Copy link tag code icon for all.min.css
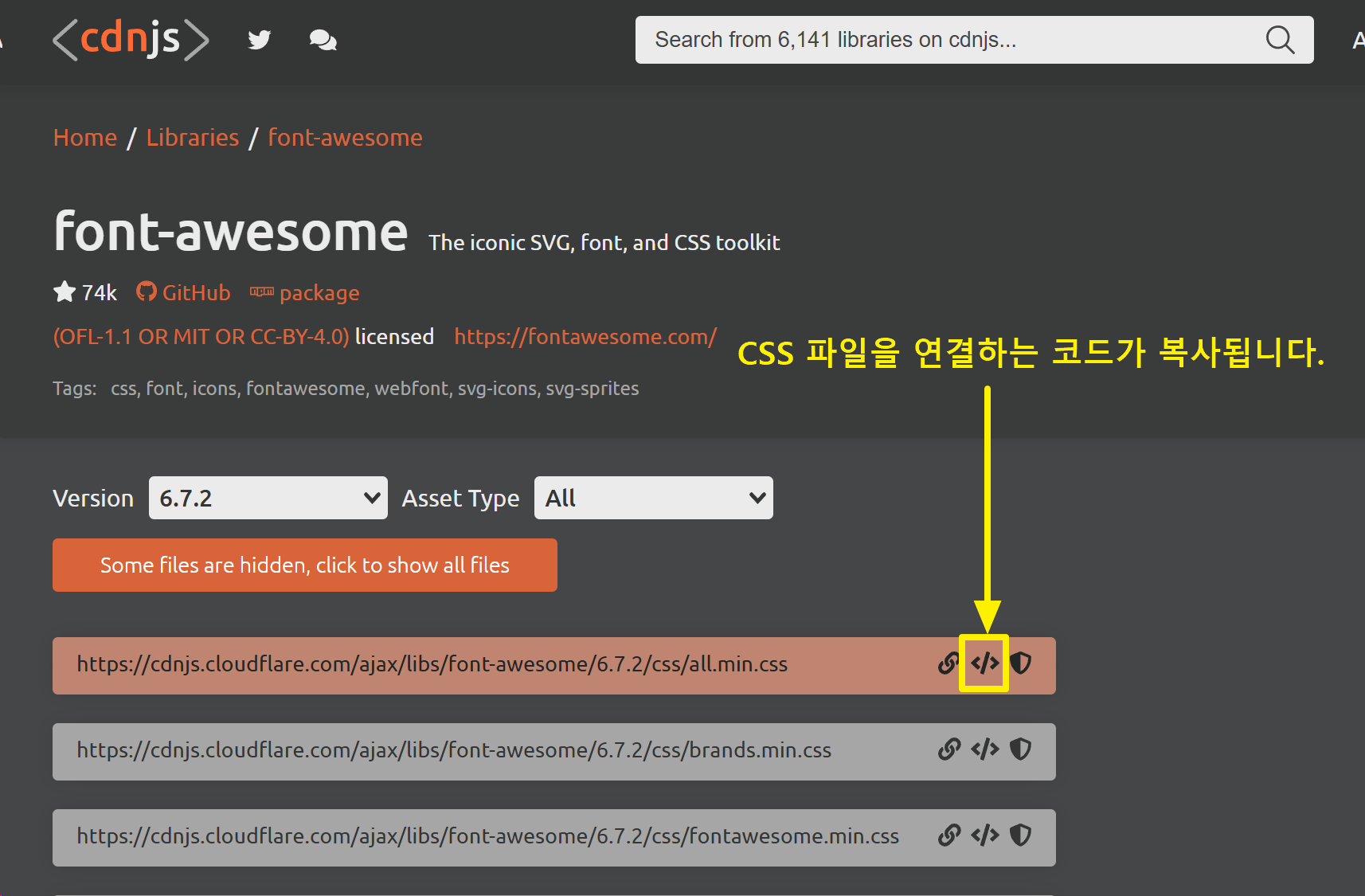The width and height of the screenshot is (1365, 896). point(984,663)
